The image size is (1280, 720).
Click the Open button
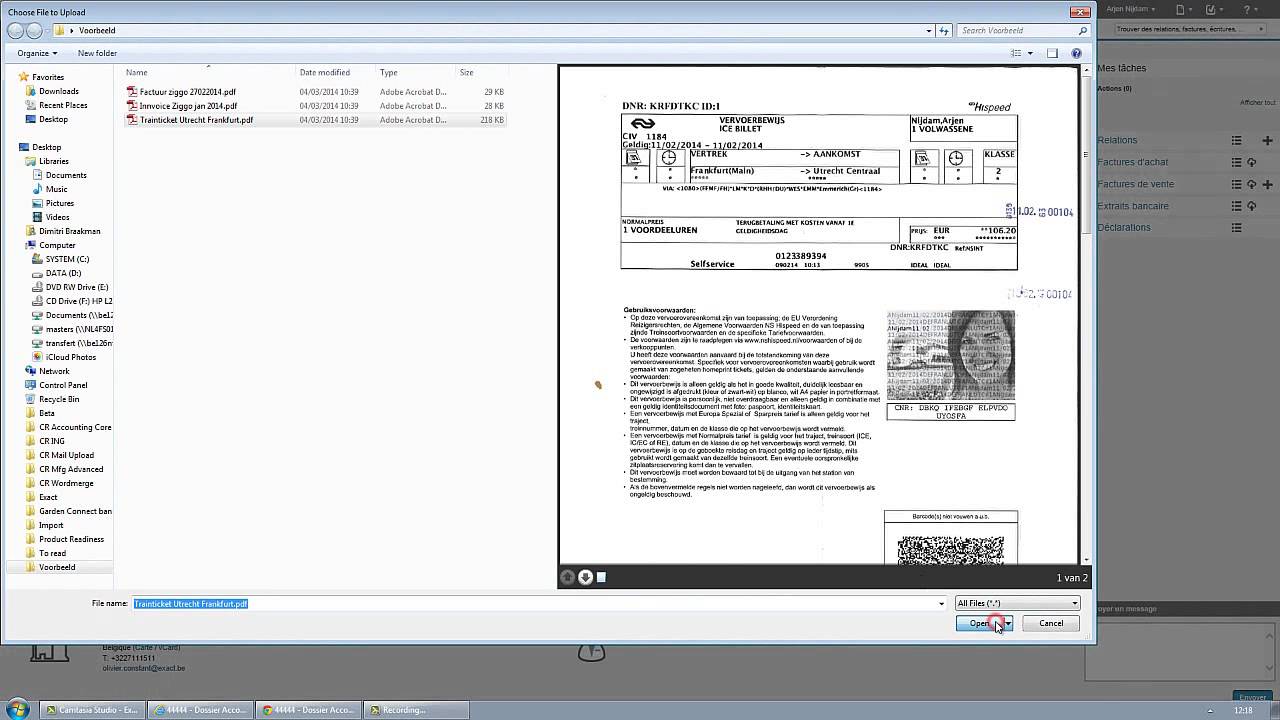tap(979, 623)
